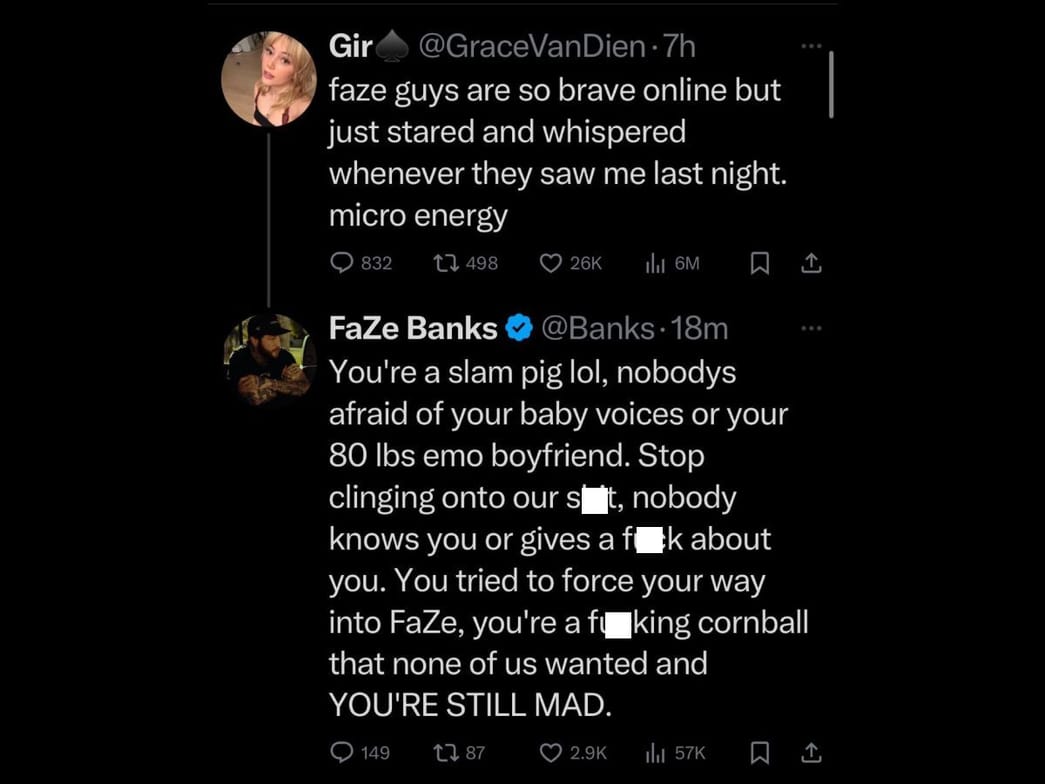Click the 7h timestamp on Grace's tweet
The image size is (1045, 784).
tap(680, 45)
